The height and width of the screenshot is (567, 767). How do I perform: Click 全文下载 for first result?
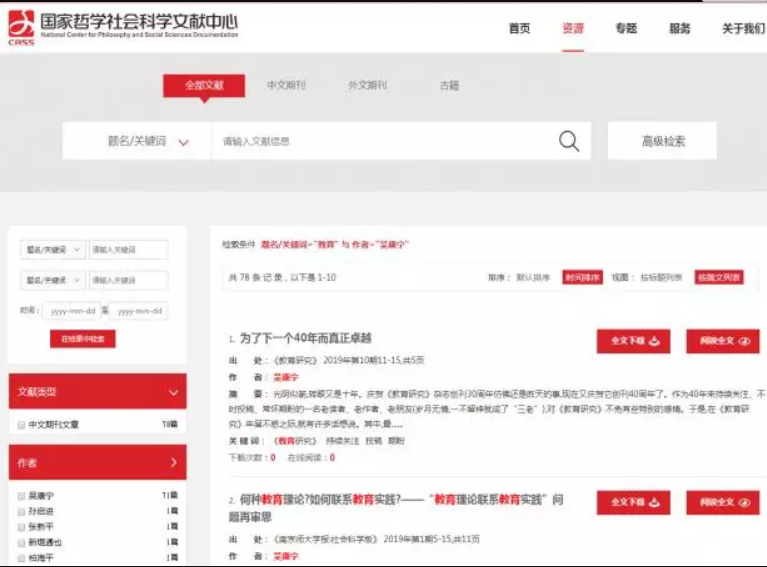point(633,341)
